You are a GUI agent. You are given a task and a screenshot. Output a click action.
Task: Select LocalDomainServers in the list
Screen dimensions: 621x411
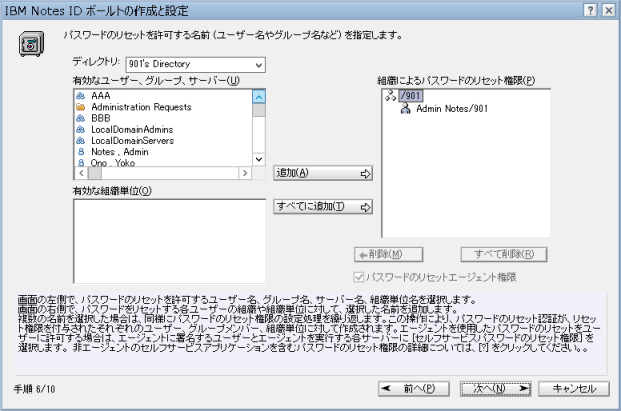tap(133, 141)
